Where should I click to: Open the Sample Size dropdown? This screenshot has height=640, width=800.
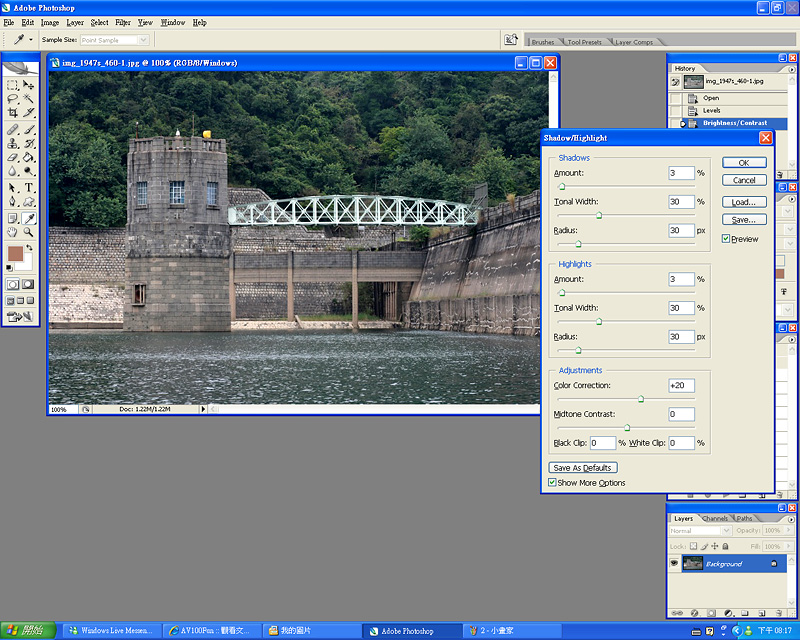[x=114, y=40]
